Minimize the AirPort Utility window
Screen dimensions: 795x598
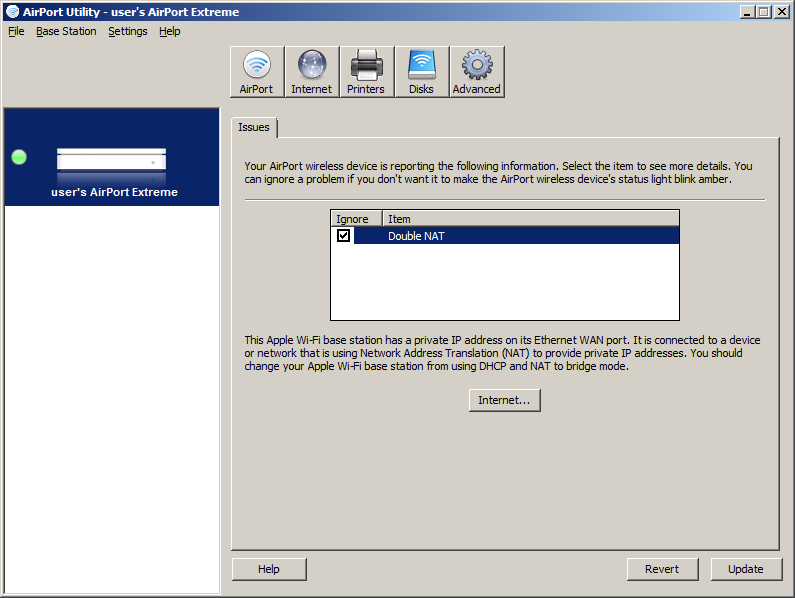click(747, 12)
